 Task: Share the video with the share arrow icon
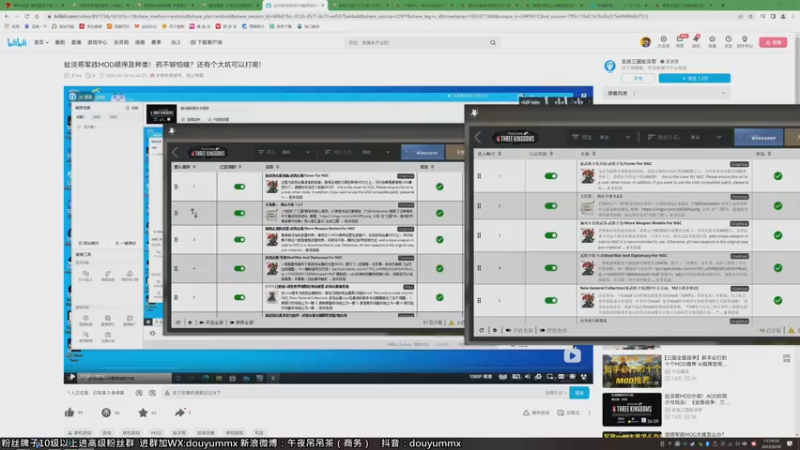180,412
